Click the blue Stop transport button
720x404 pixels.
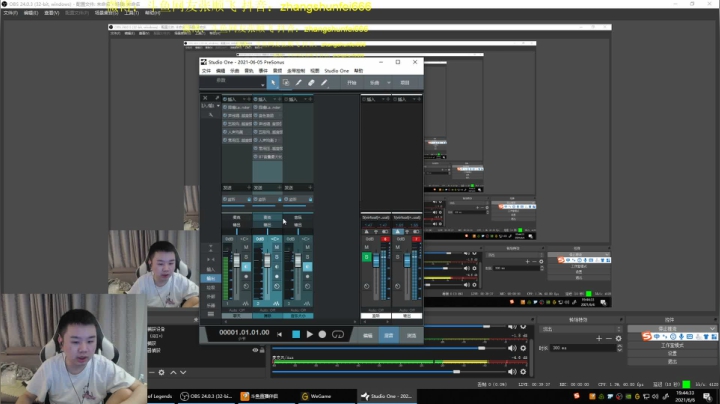(x=296, y=334)
